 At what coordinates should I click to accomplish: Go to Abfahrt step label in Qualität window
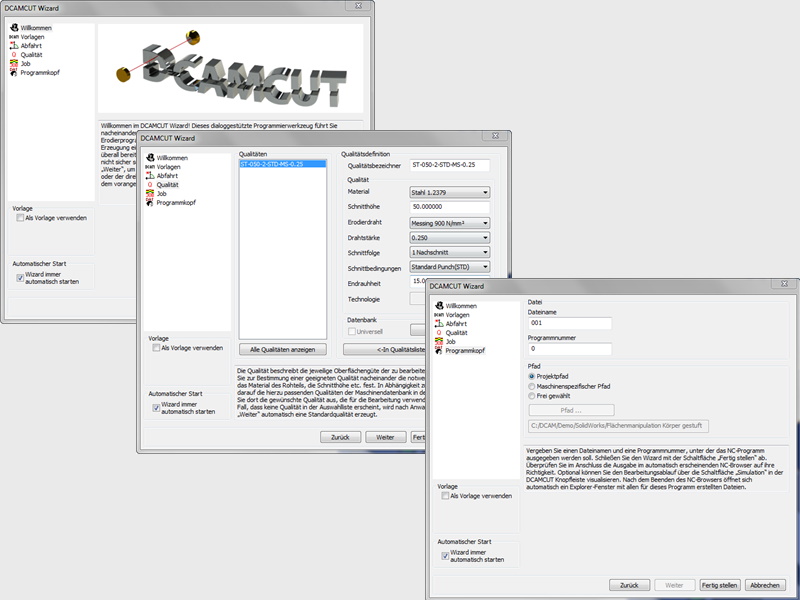point(167,176)
